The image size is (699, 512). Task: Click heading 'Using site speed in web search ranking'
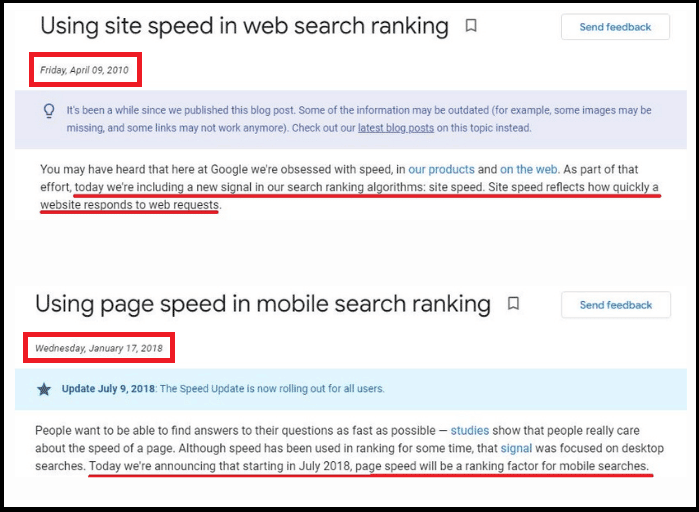pos(244,26)
